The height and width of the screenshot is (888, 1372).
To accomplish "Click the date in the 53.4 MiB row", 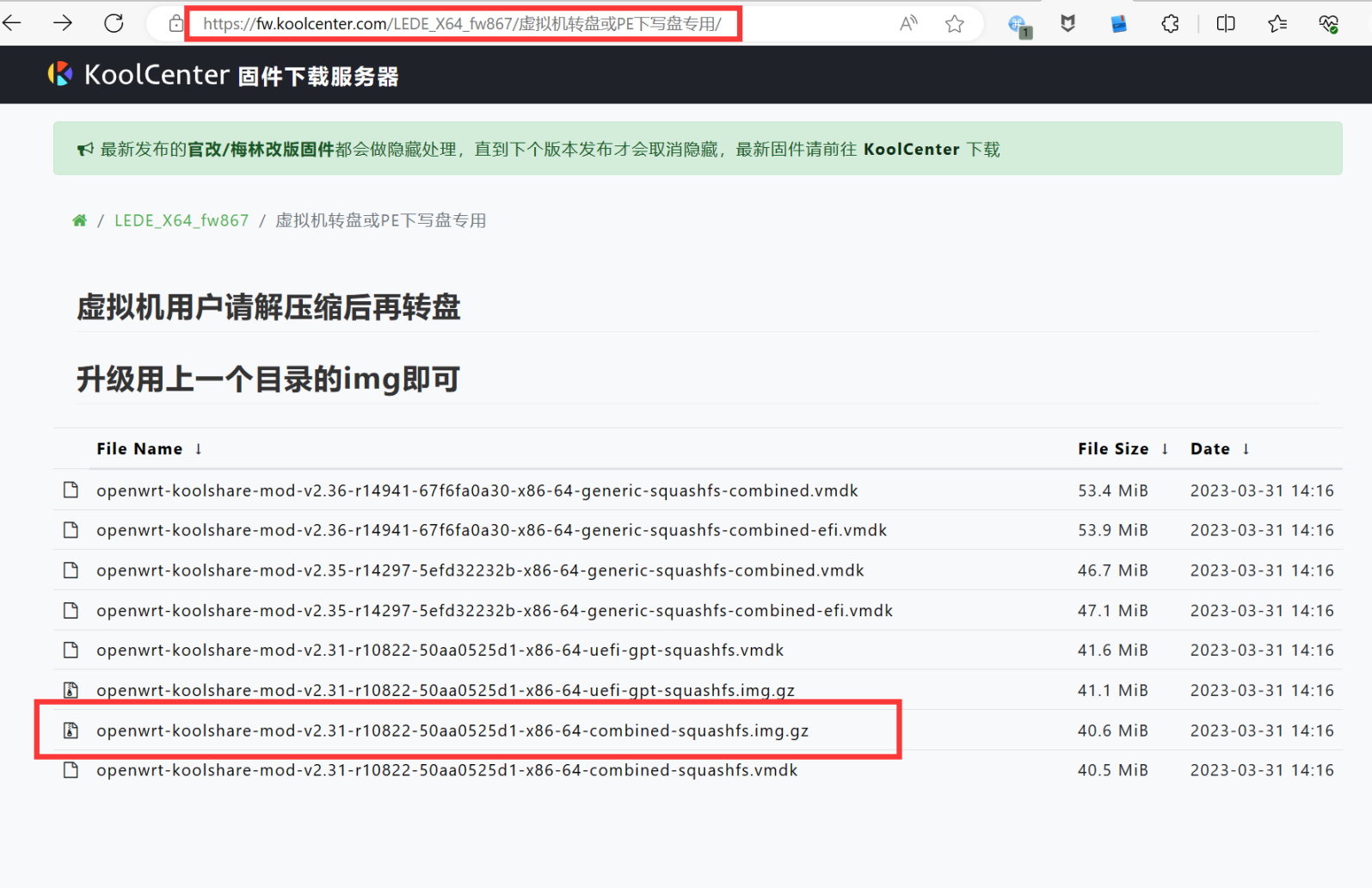I will click(x=1262, y=490).
